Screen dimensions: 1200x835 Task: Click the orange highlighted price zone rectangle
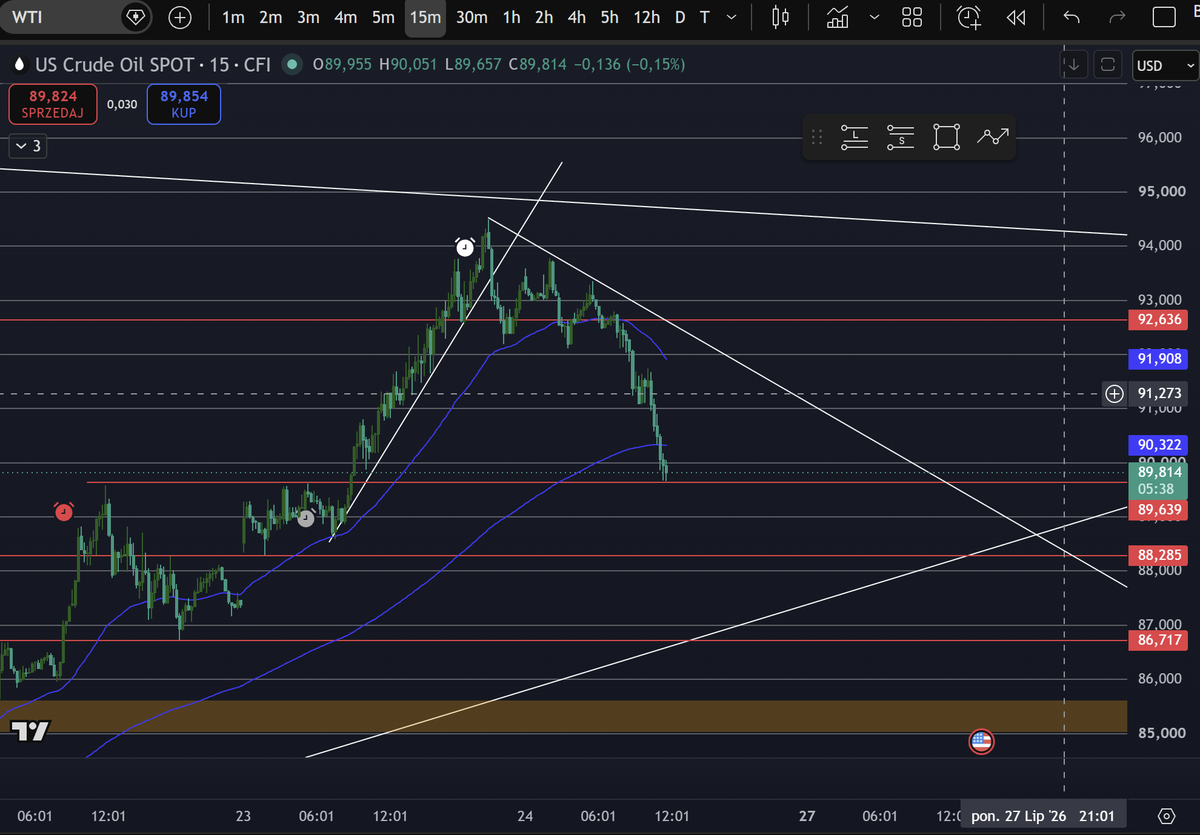563,716
